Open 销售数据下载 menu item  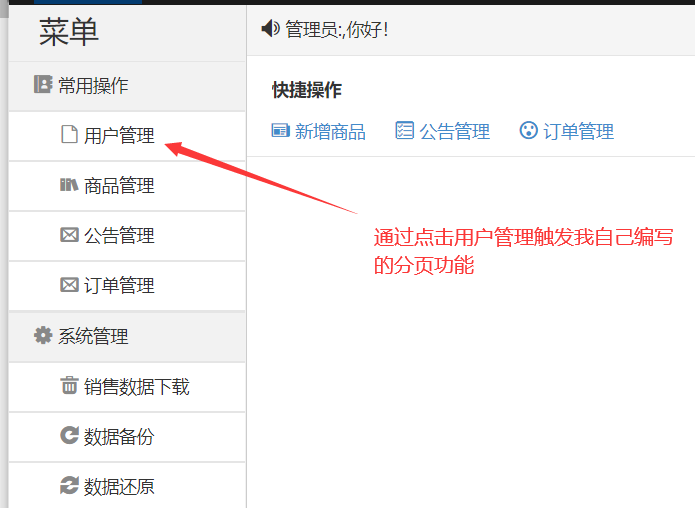[127, 387]
